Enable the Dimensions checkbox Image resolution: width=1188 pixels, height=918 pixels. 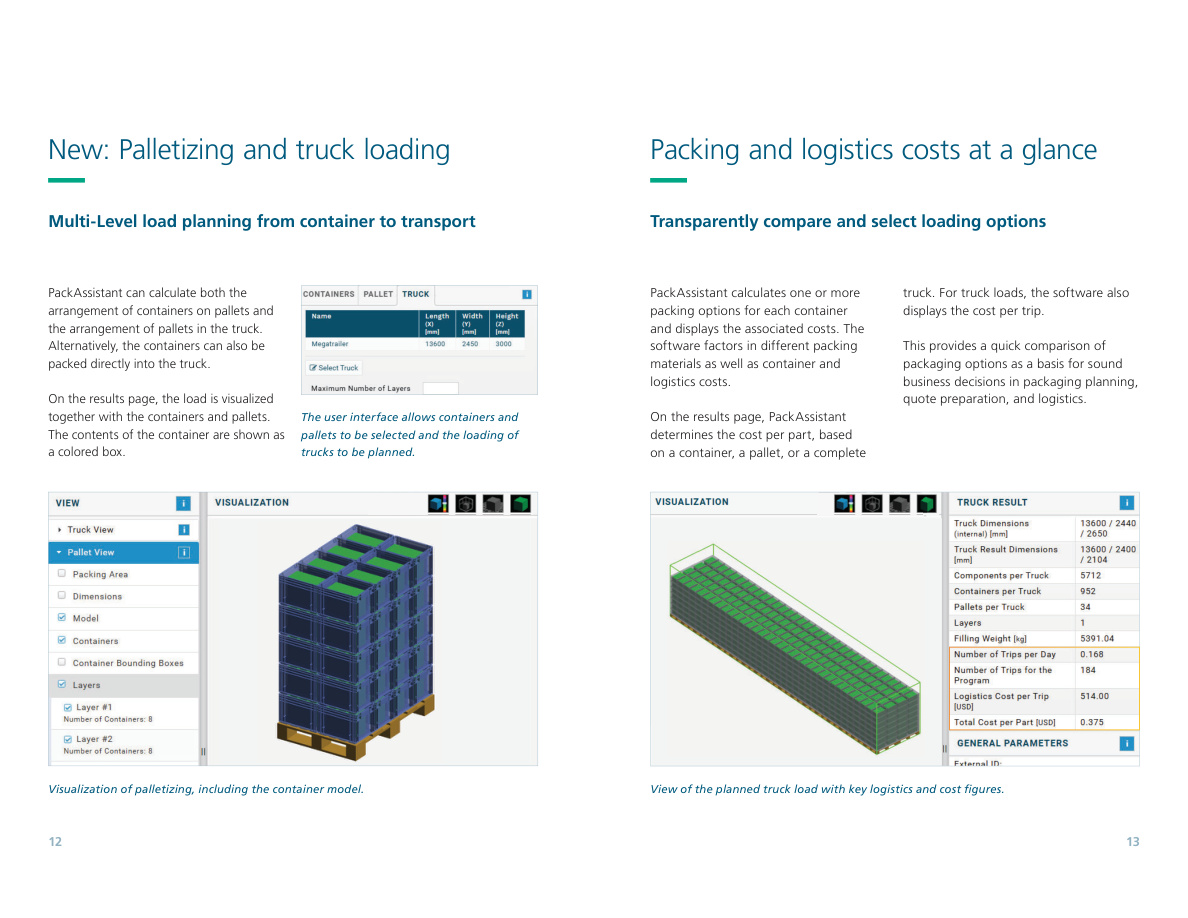pyautogui.click(x=62, y=595)
